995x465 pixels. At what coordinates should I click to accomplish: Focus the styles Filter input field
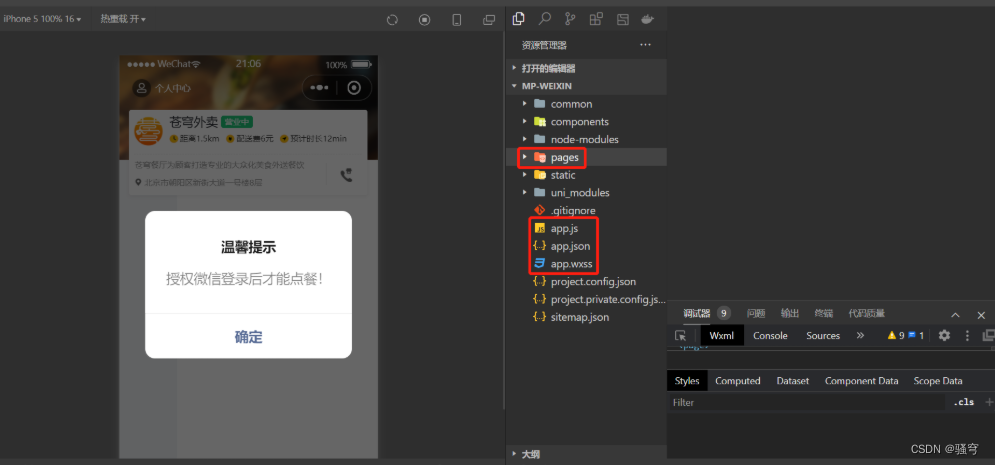pyautogui.click(x=807, y=402)
